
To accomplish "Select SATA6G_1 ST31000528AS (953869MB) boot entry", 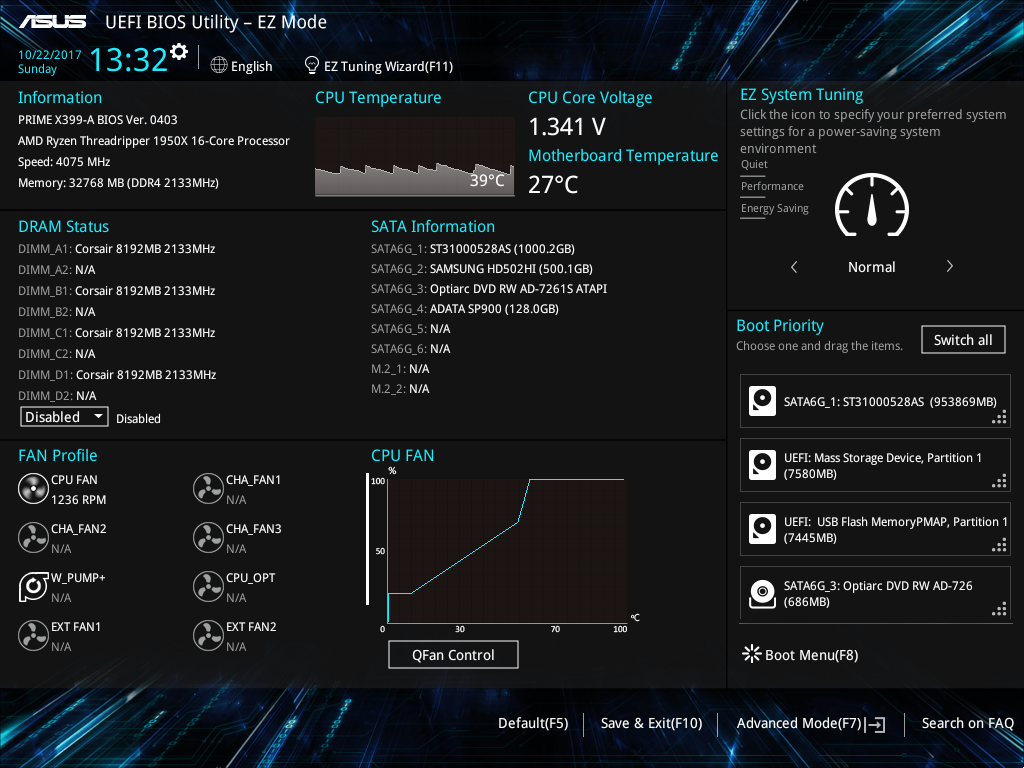I will click(x=875, y=401).
